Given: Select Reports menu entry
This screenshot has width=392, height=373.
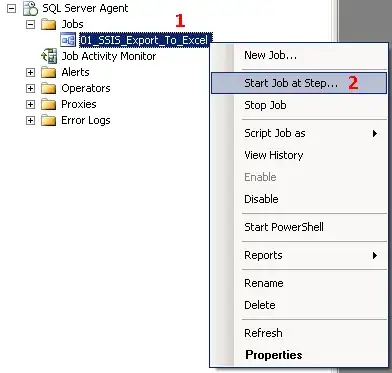Looking at the screenshot, I should (299, 255).
